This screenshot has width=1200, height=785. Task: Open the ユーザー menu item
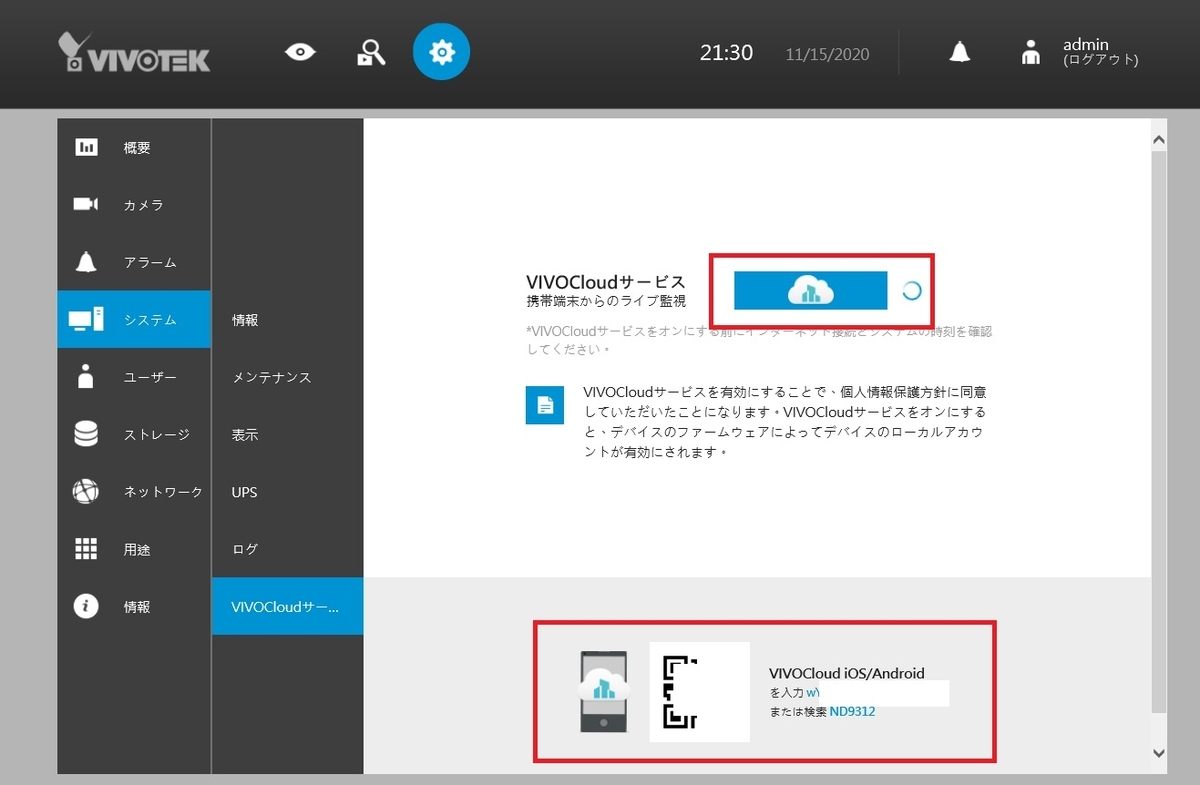[134, 377]
